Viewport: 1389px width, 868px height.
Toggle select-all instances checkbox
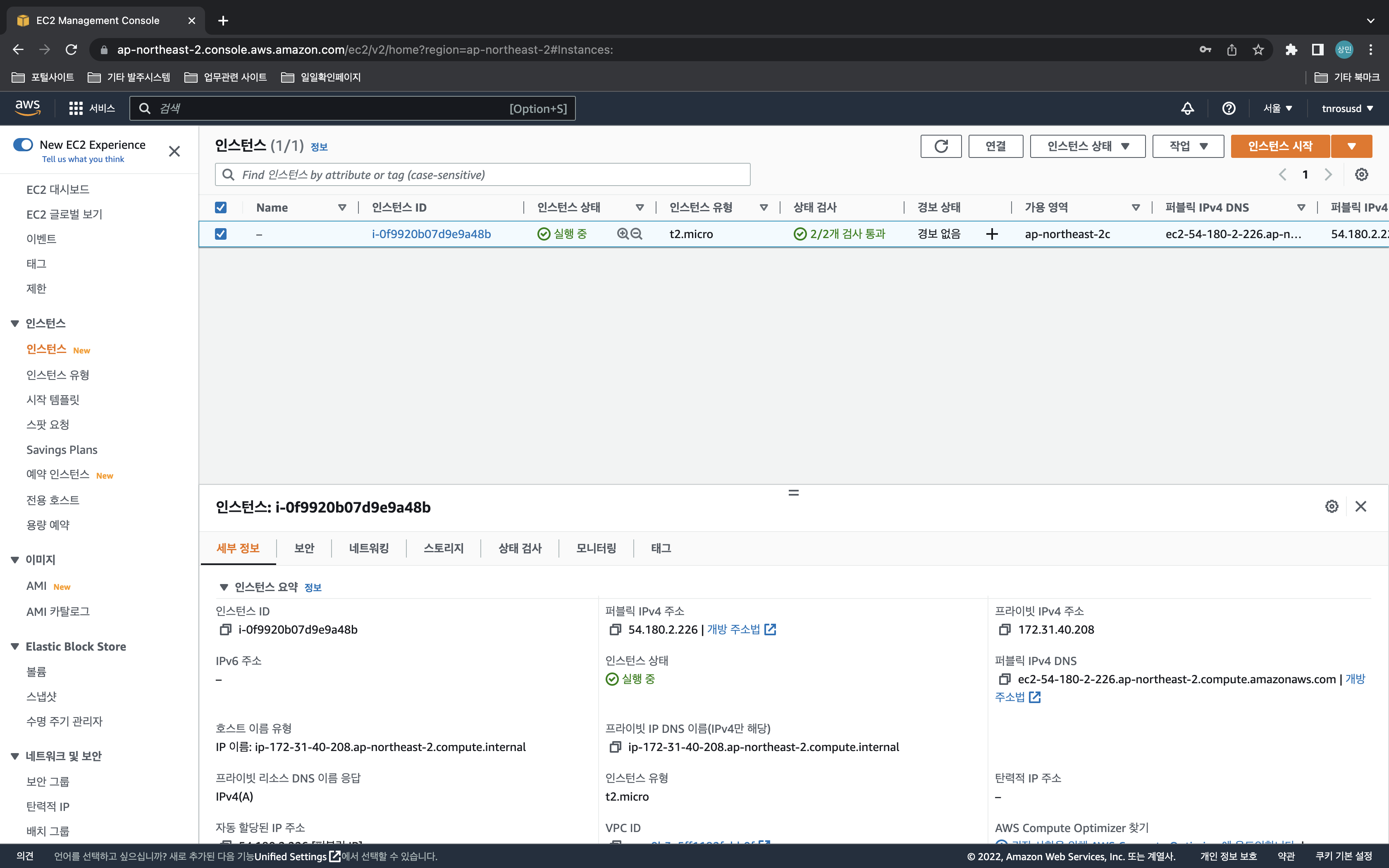click(x=220, y=207)
